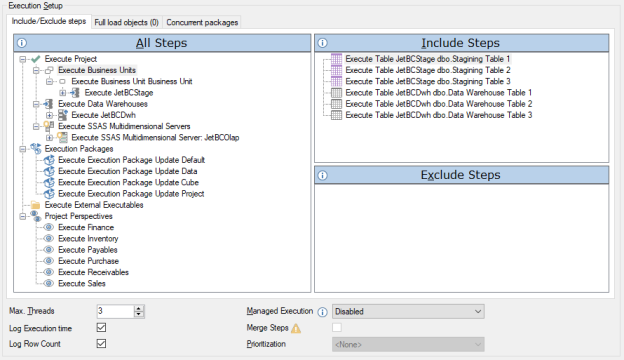
Task: Uncheck the Log Execution time checkbox
Action: coord(101,328)
